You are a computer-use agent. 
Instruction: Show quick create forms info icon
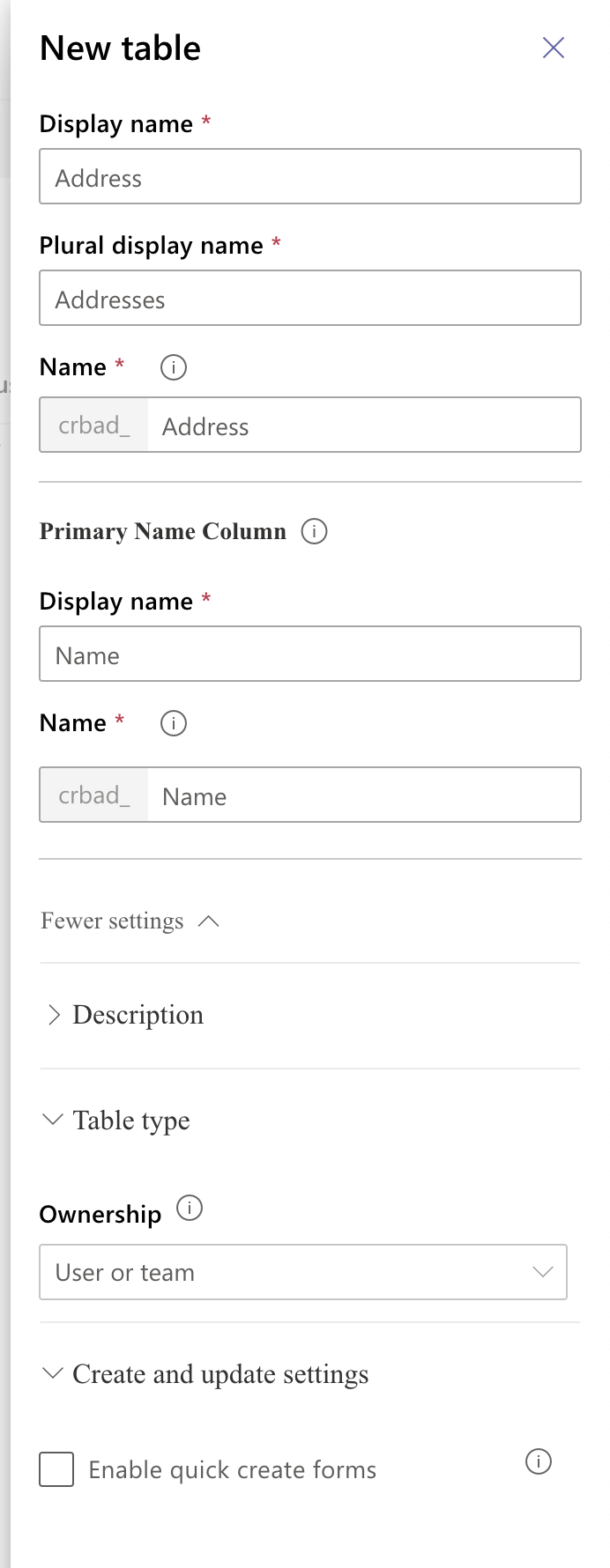click(539, 1461)
